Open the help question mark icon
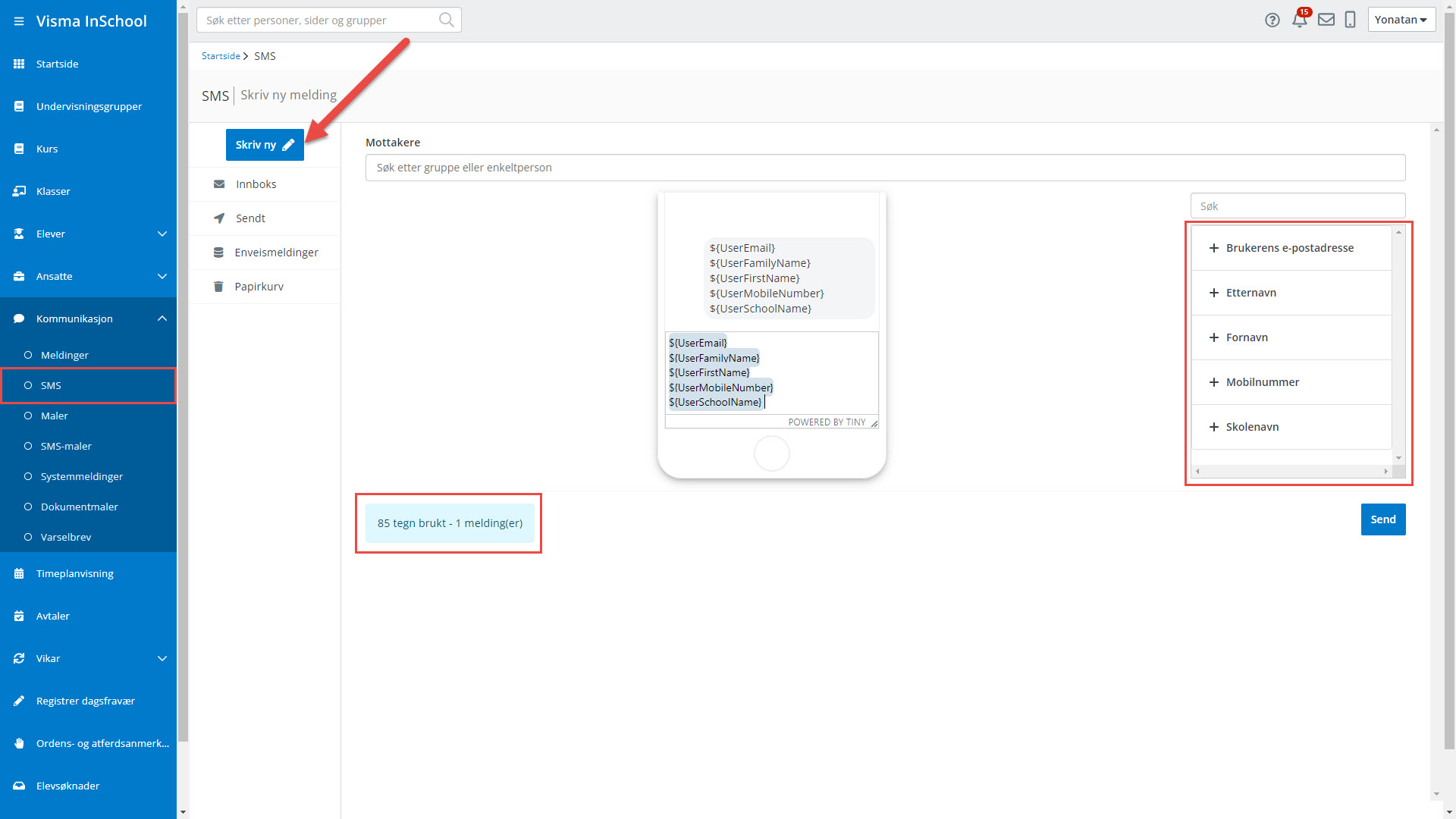Image resolution: width=1456 pixels, height=819 pixels. pos(1272,20)
